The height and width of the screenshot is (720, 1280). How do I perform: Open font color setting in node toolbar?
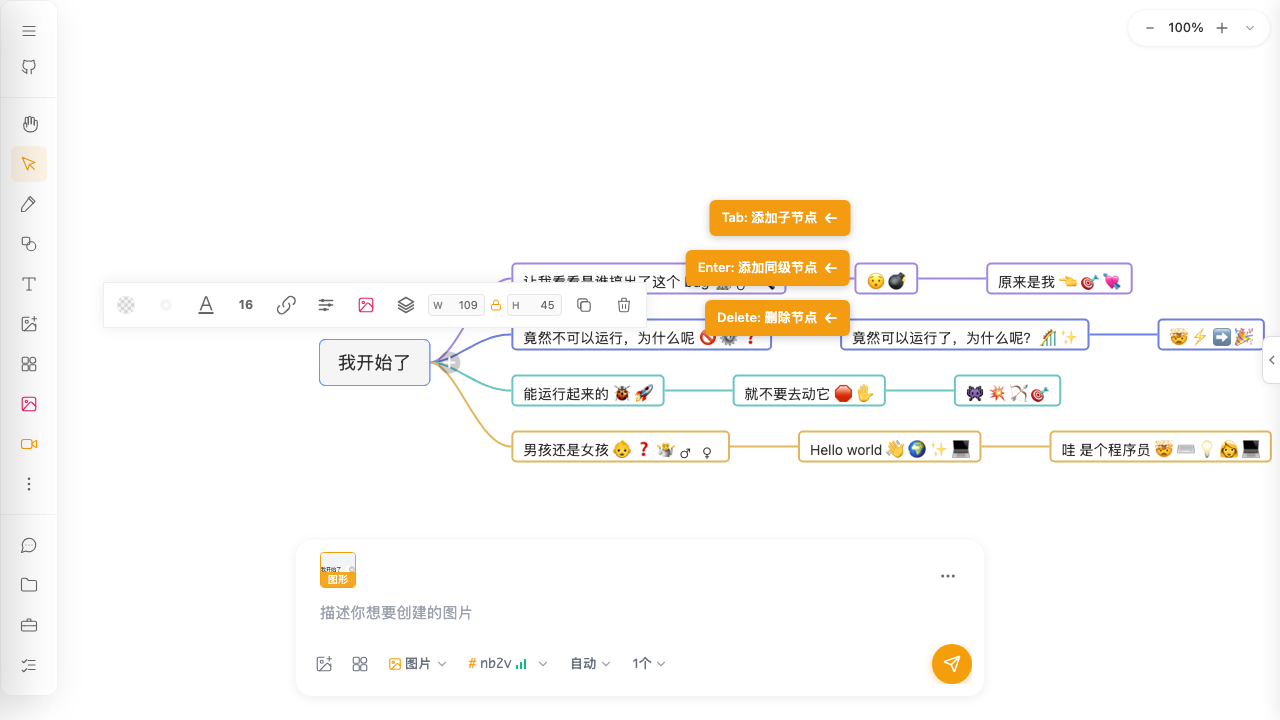tap(206, 305)
